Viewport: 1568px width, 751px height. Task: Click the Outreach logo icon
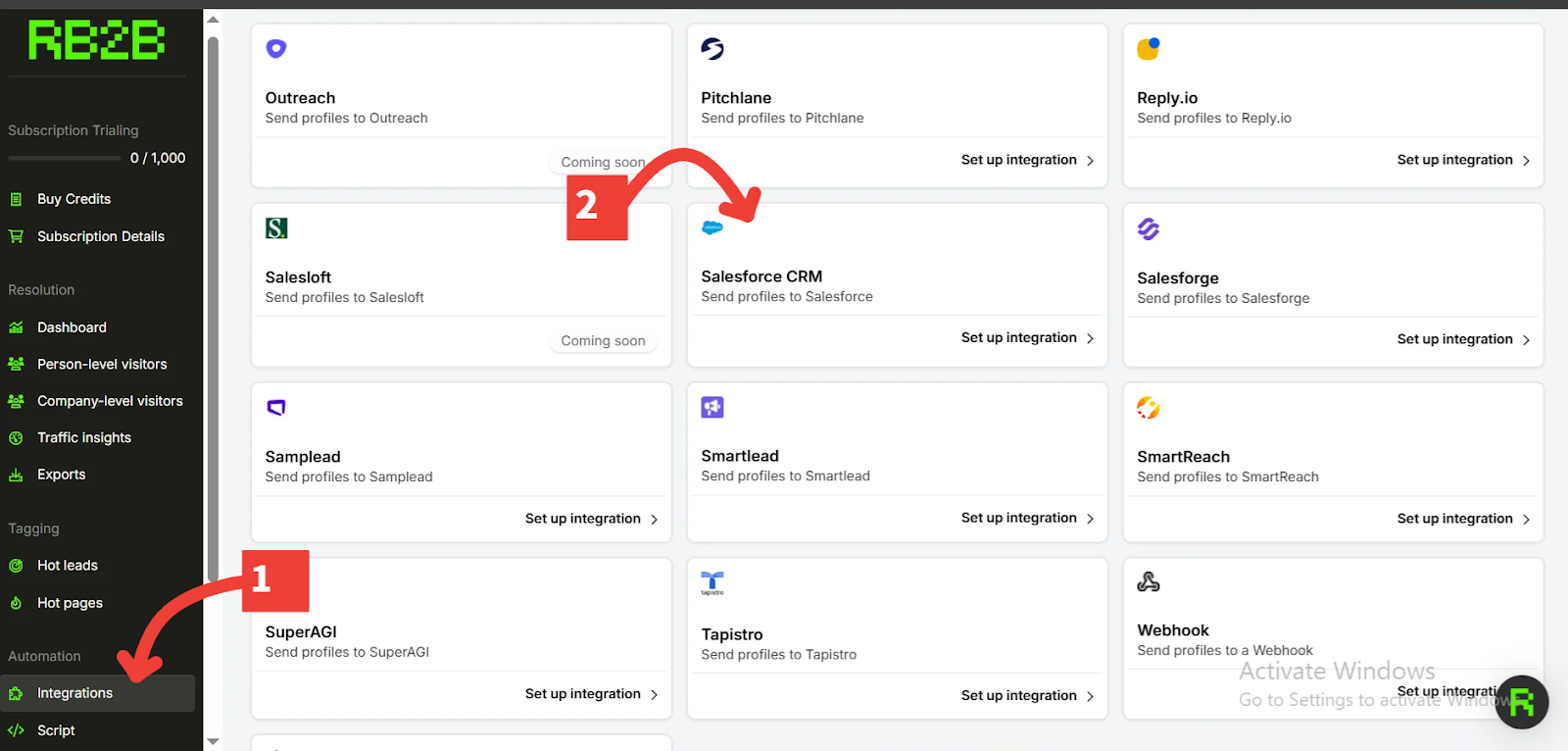(x=276, y=48)
